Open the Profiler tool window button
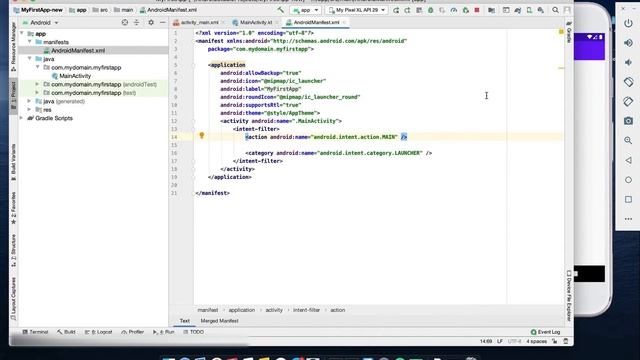The image size is (640, 360). pyautogui.click(x=133, y=332)
